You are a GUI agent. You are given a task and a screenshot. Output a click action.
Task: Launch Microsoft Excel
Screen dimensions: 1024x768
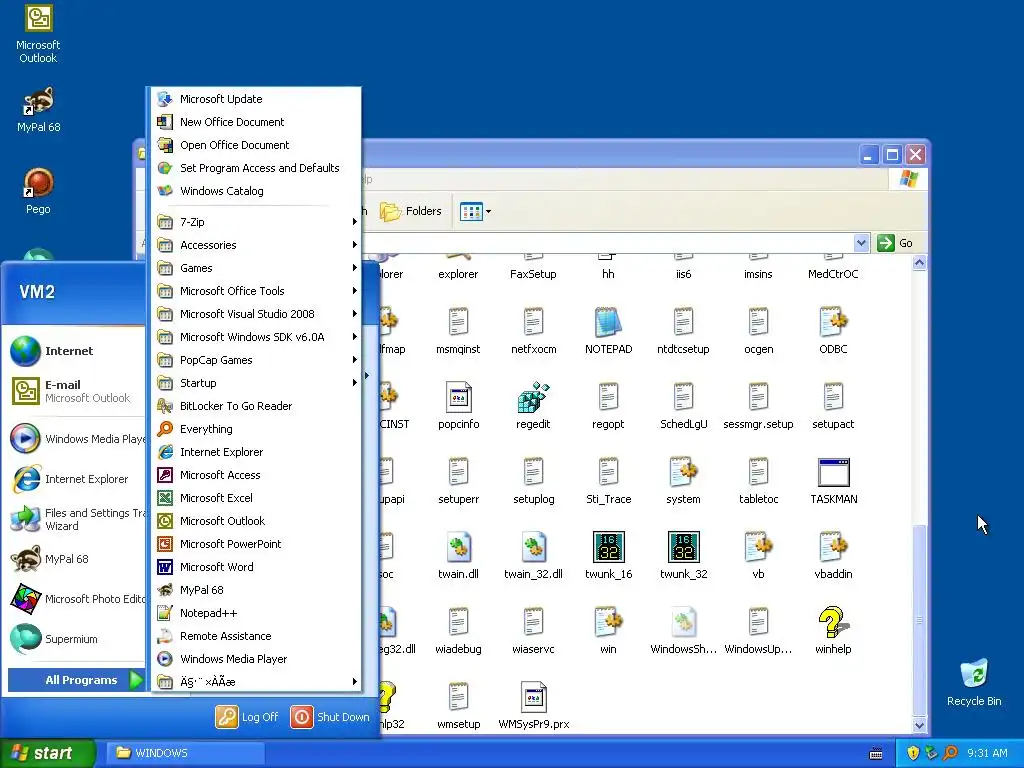257,498
